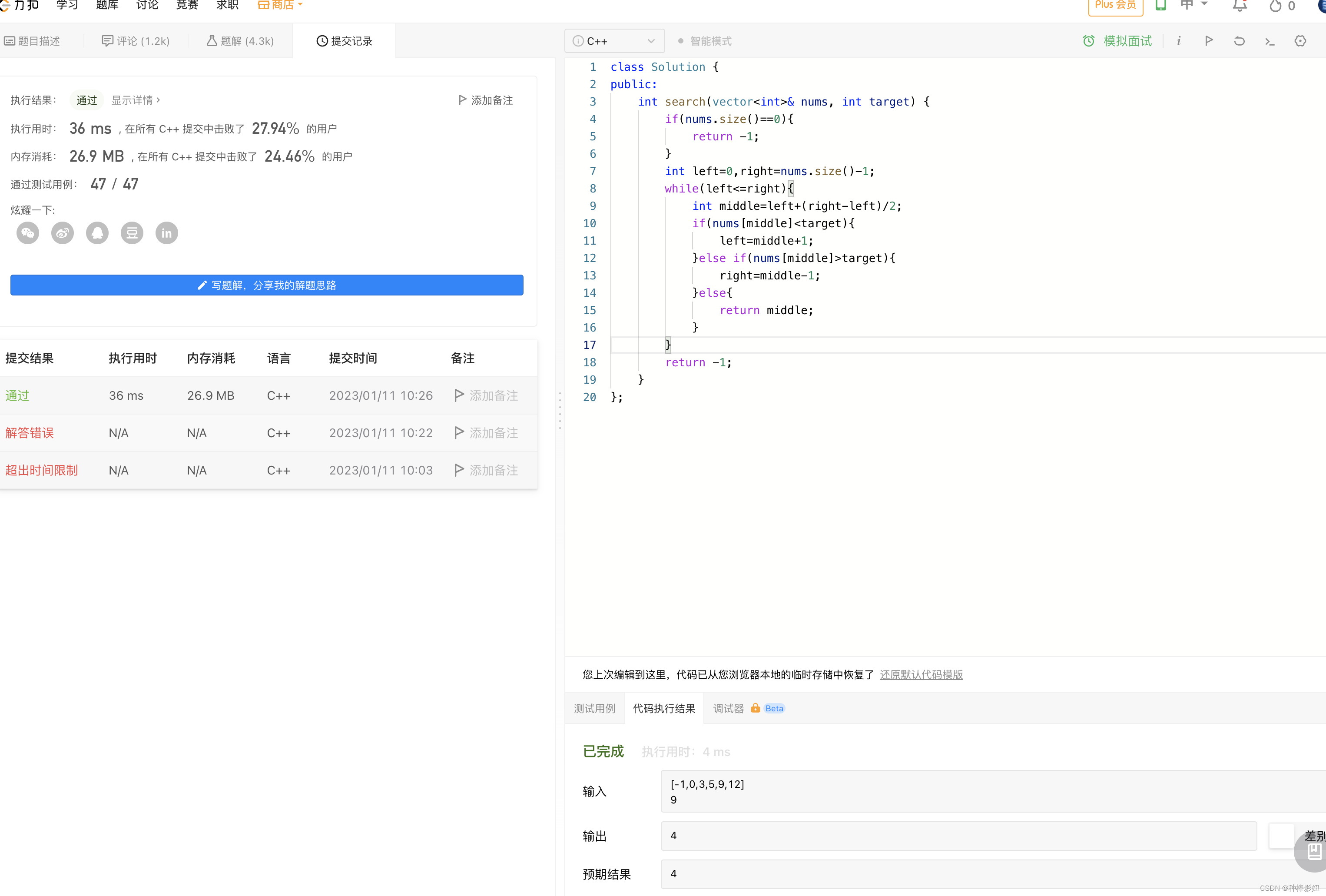The width and height of the screenshot is (1326, 896).
Task: Expand the 商店 store menu
Action: (x=280, y=5)
